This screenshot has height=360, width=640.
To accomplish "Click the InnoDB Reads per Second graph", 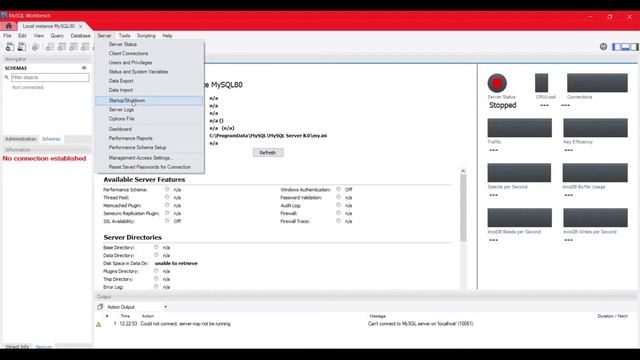I will 520,218.
